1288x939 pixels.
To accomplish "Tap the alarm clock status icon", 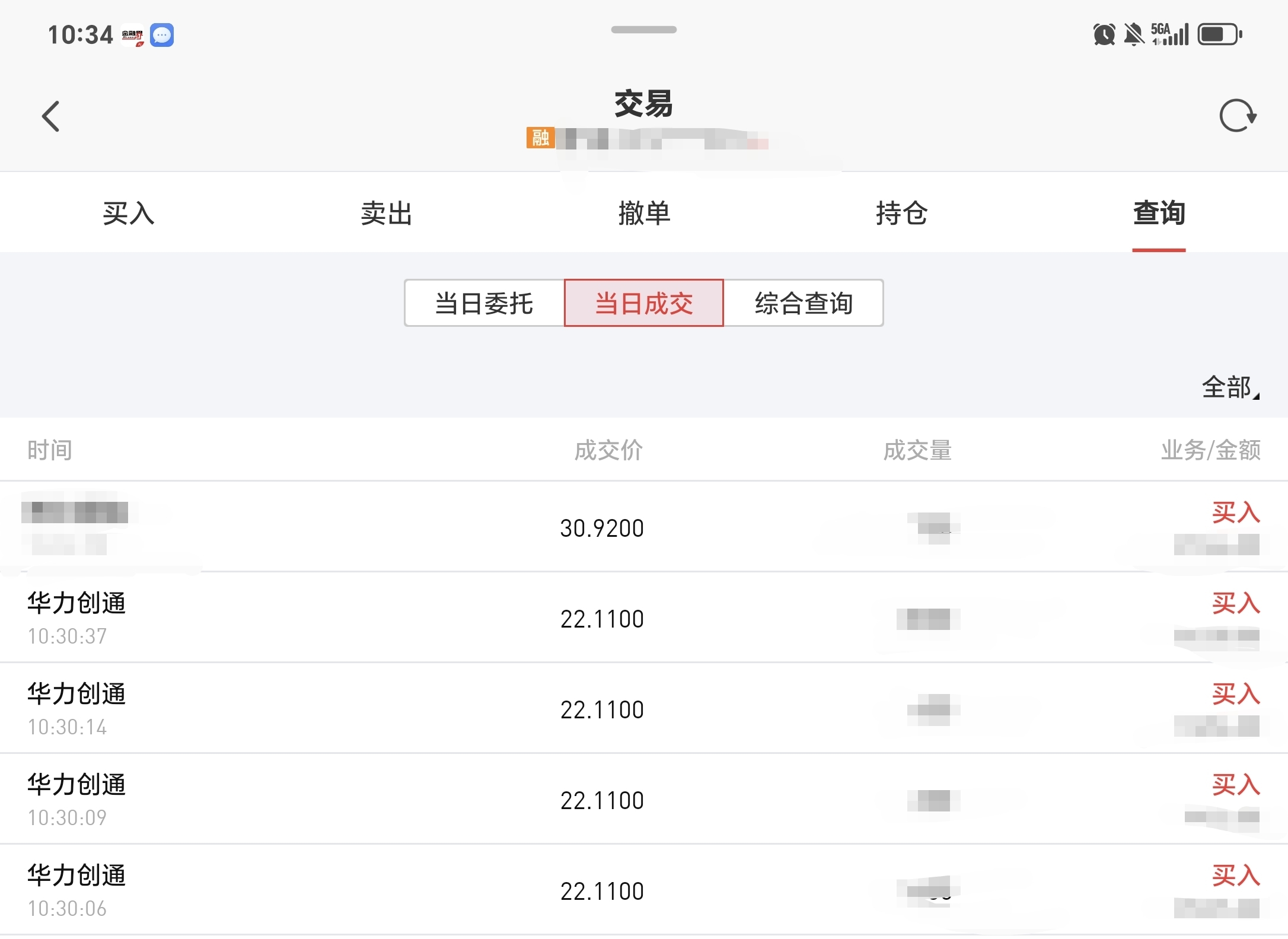I will click(x=1104, y=34).
